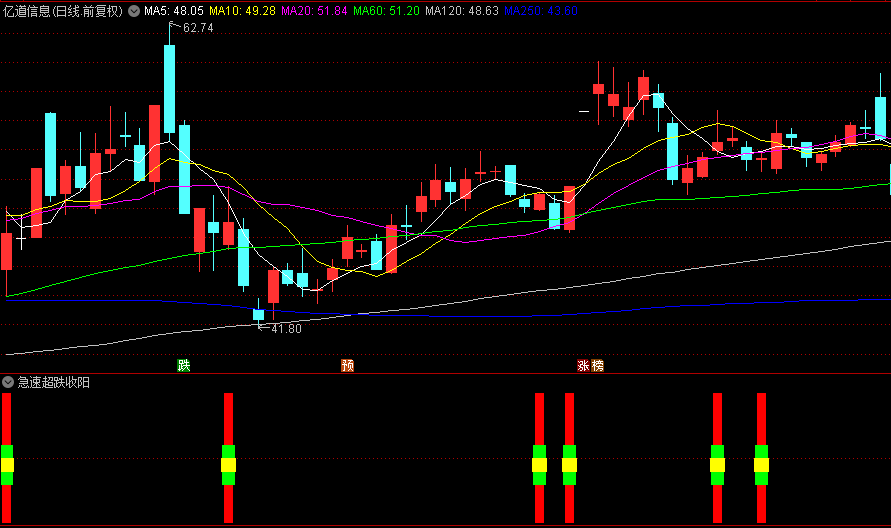Image resolution: width=891 pixels, height=528 pixels.
Task: Click the first signal bar in indicator panel
Action: point(6,458)
